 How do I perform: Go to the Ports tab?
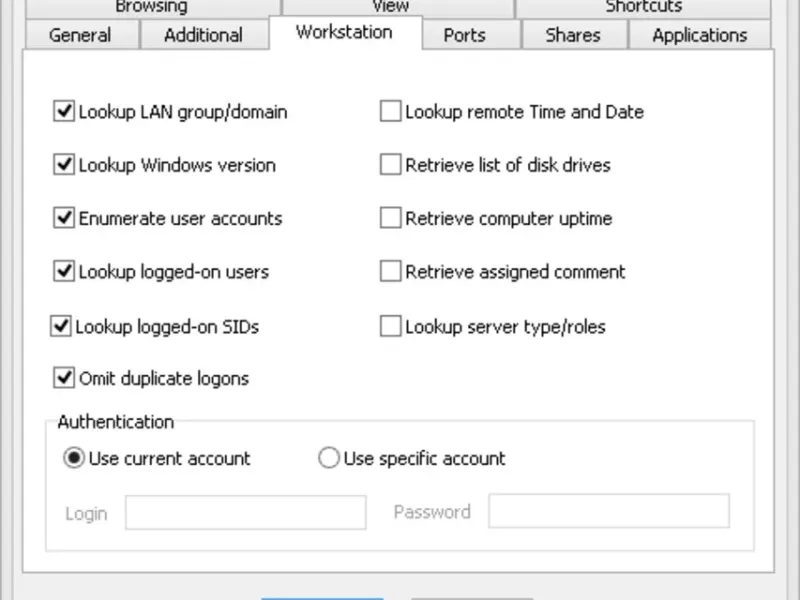pyautogui.click(x=464, y=35)
